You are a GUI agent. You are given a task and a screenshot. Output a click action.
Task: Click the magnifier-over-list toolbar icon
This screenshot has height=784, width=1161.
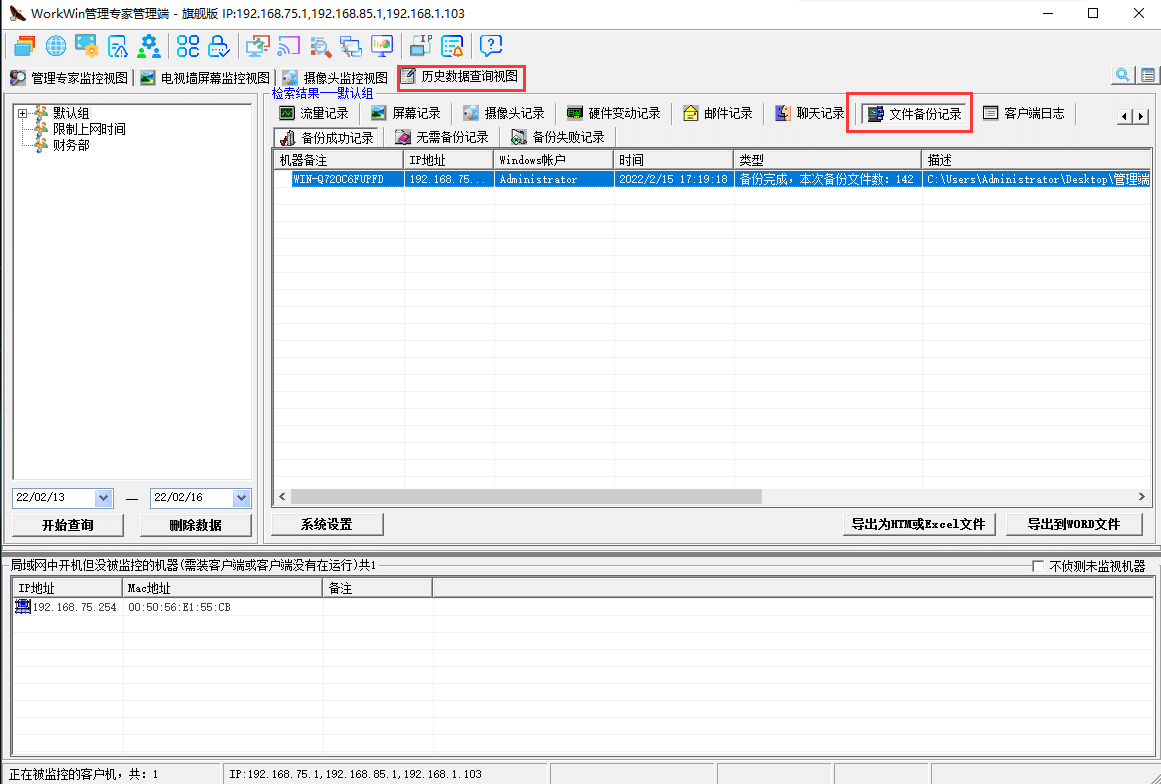tap(320, 46)
